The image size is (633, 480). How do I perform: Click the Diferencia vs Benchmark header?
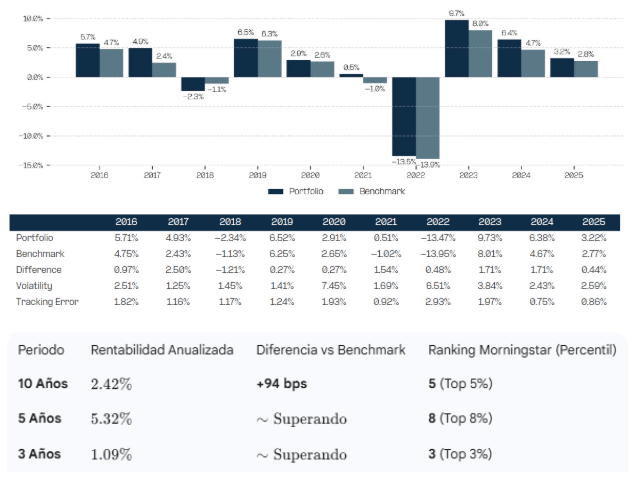pos(329,350)
